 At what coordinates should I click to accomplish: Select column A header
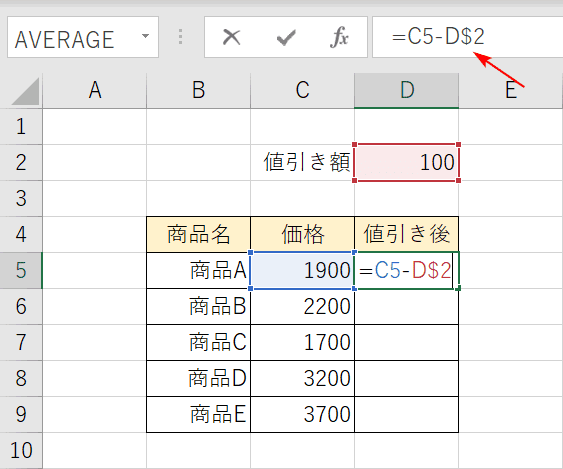[95, 90]
